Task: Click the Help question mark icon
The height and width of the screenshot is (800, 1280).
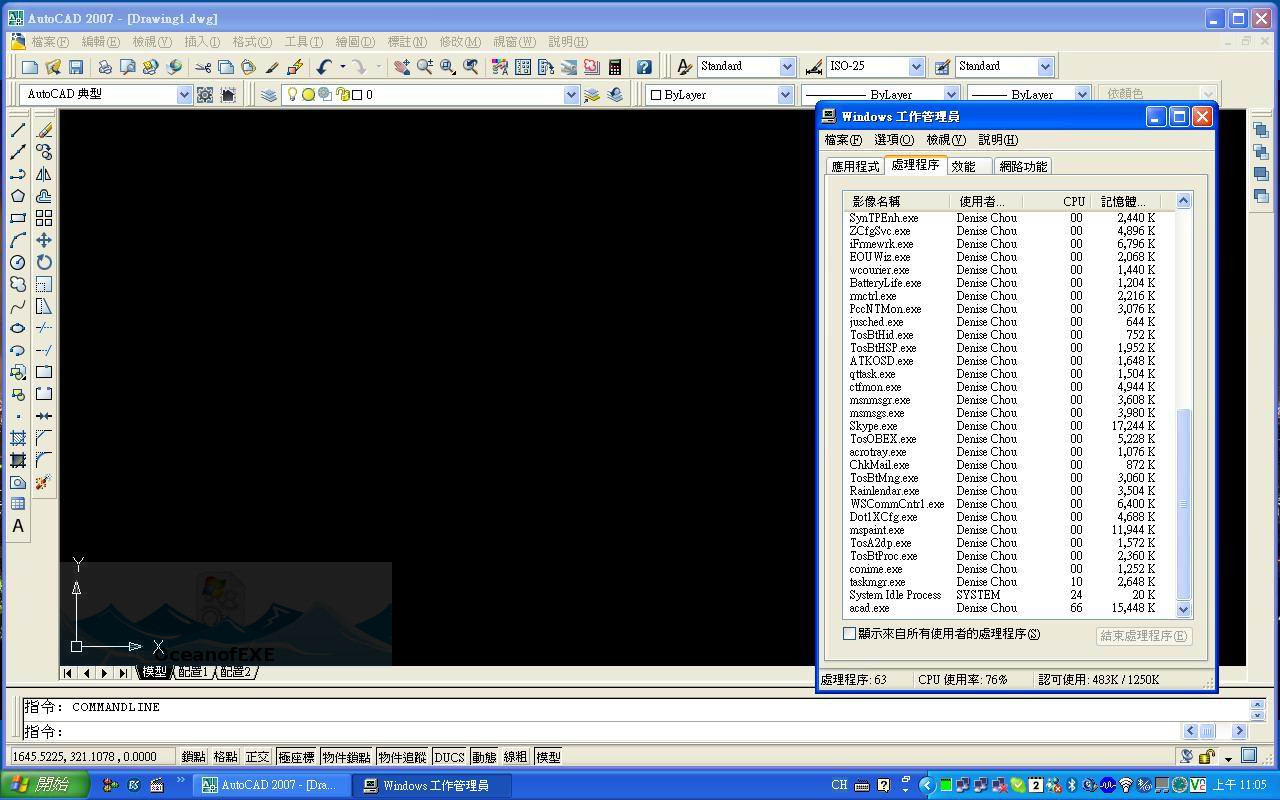Action: (x=644, y=67)
